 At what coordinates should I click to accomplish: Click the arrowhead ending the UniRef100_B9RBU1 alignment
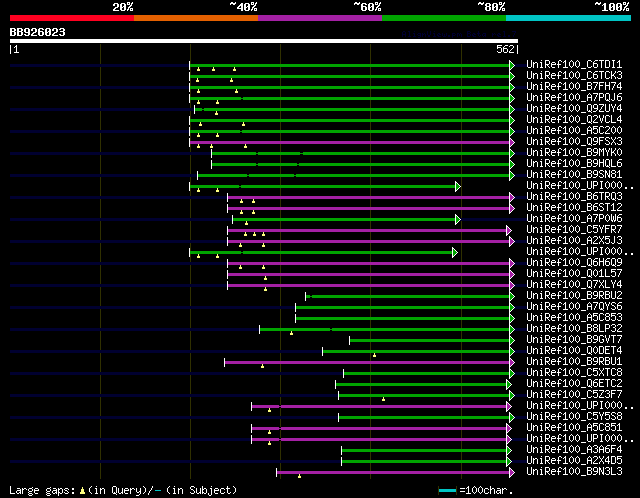[x=512, y=362]
